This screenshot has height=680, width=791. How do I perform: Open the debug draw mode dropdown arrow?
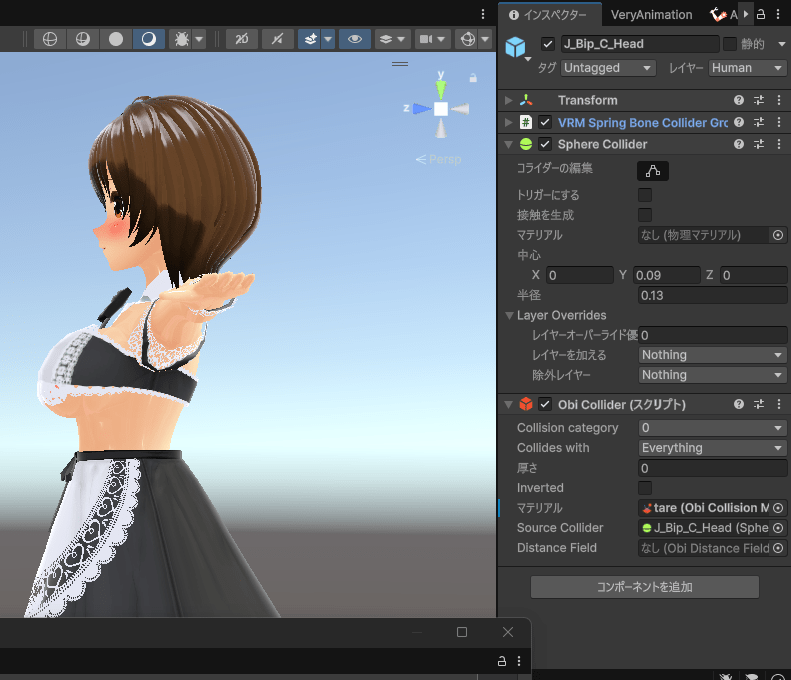199,39
